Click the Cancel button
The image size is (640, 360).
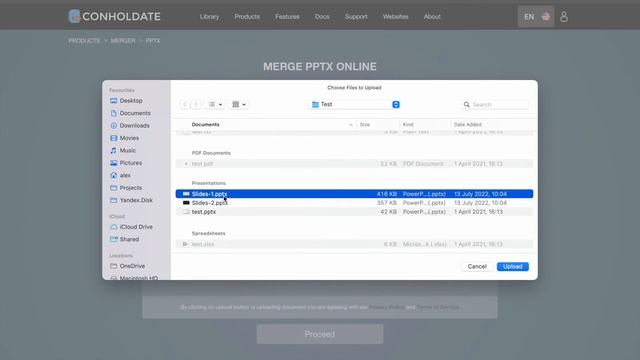point(477,267)
